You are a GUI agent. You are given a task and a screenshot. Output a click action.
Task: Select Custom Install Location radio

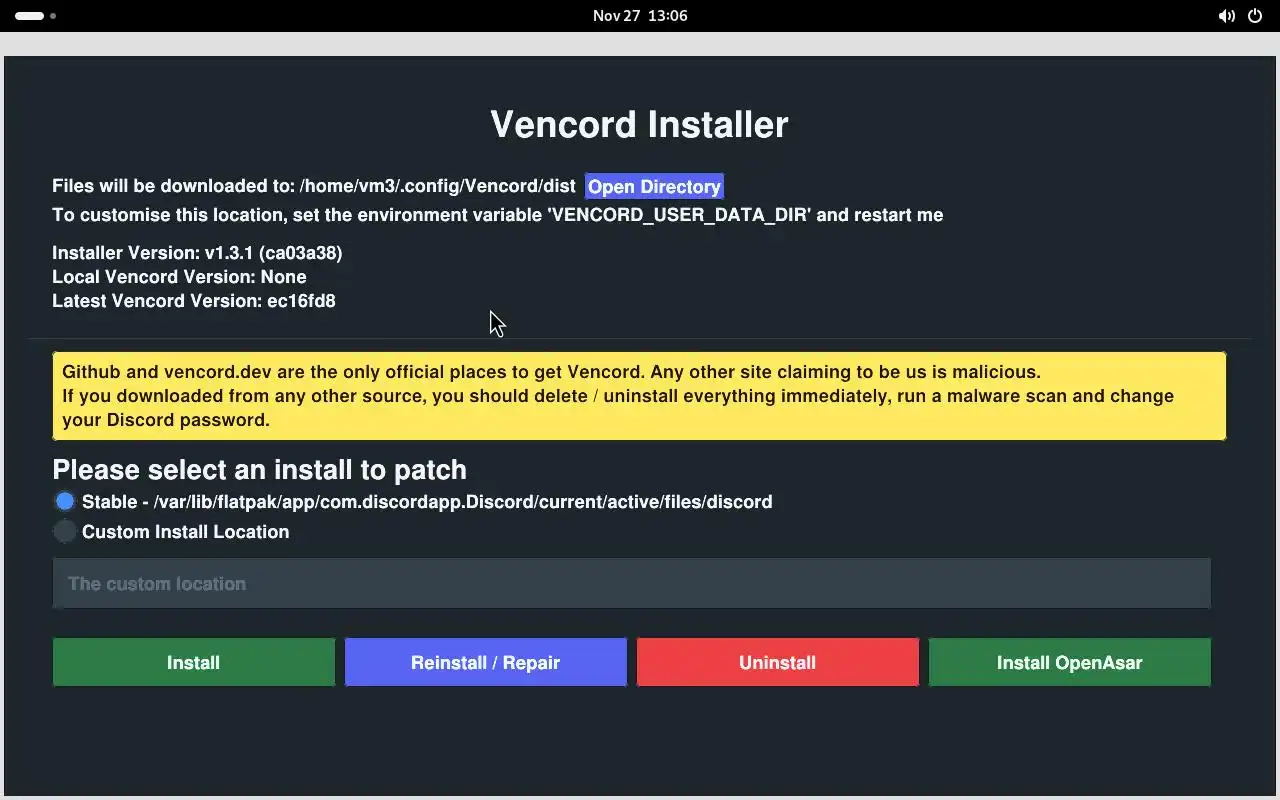tap(65, 531)
